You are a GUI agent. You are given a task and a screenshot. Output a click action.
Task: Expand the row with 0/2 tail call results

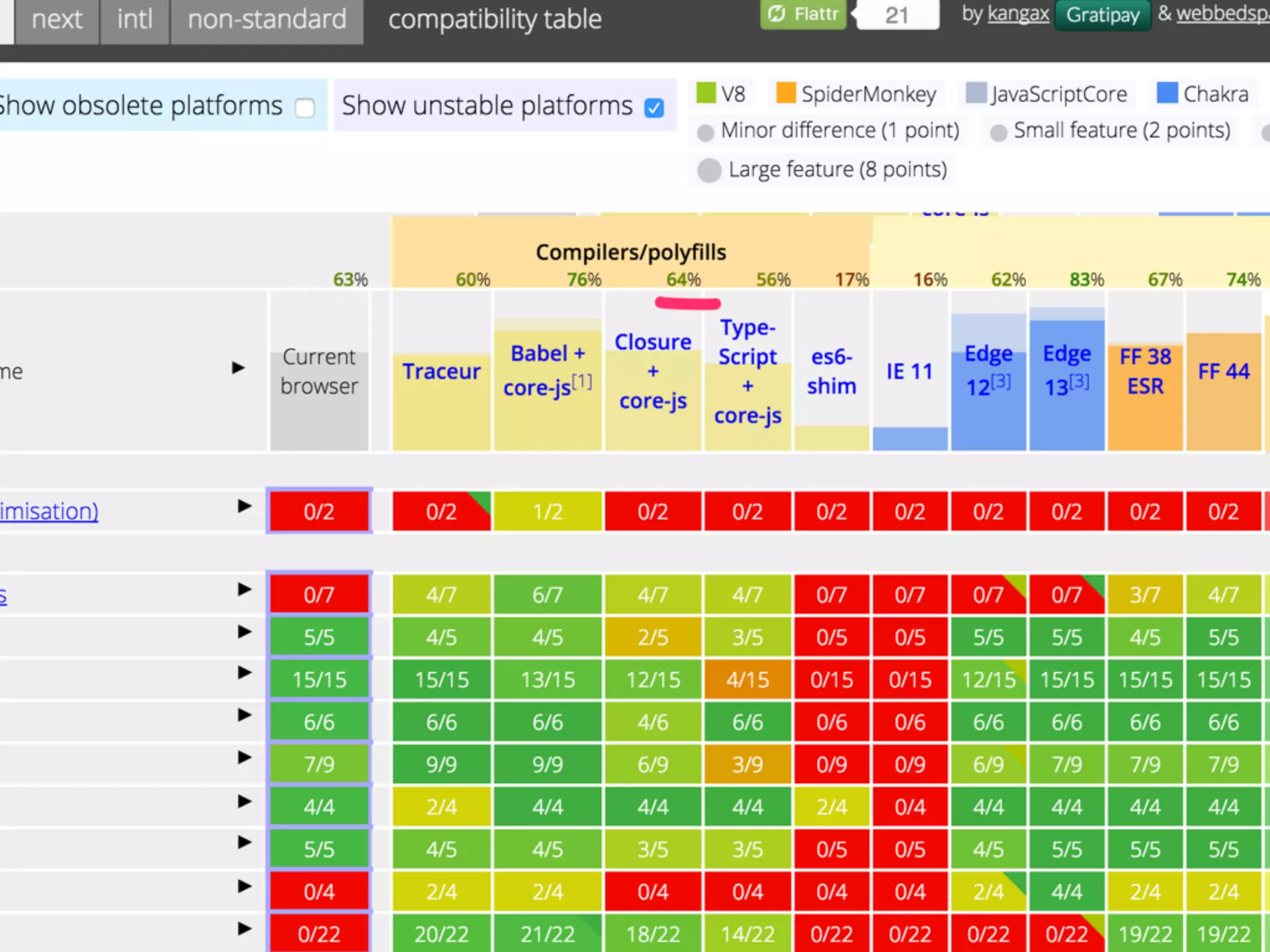(244, 506)
